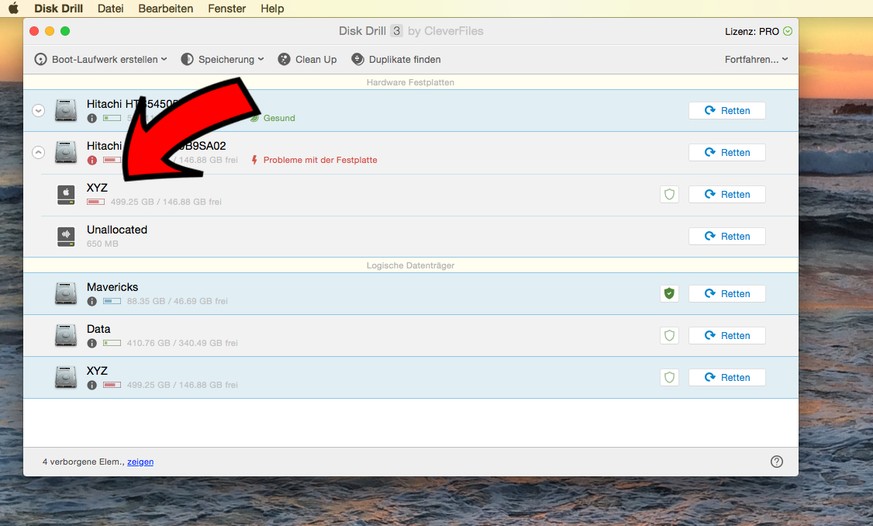Click Retten for Data volume

727,336
